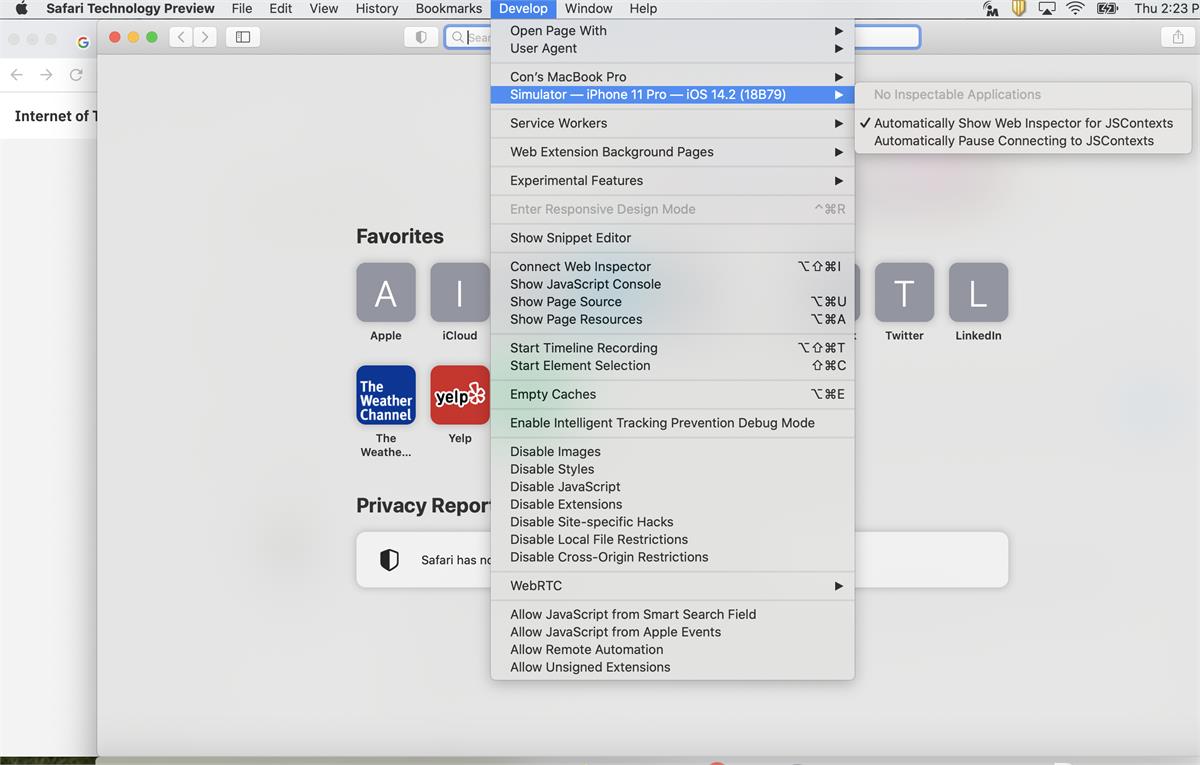Click the Share button in Safari toolbar
This screenshot has width=1200, height=765.
pos(1177,37)
